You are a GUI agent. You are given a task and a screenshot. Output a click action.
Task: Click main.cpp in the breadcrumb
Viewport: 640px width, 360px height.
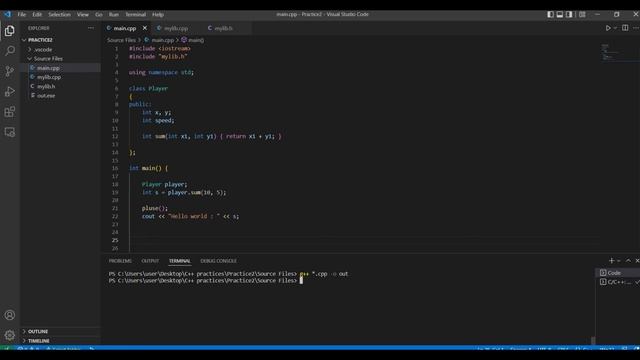pyautogui.click(x=162, y=40)
